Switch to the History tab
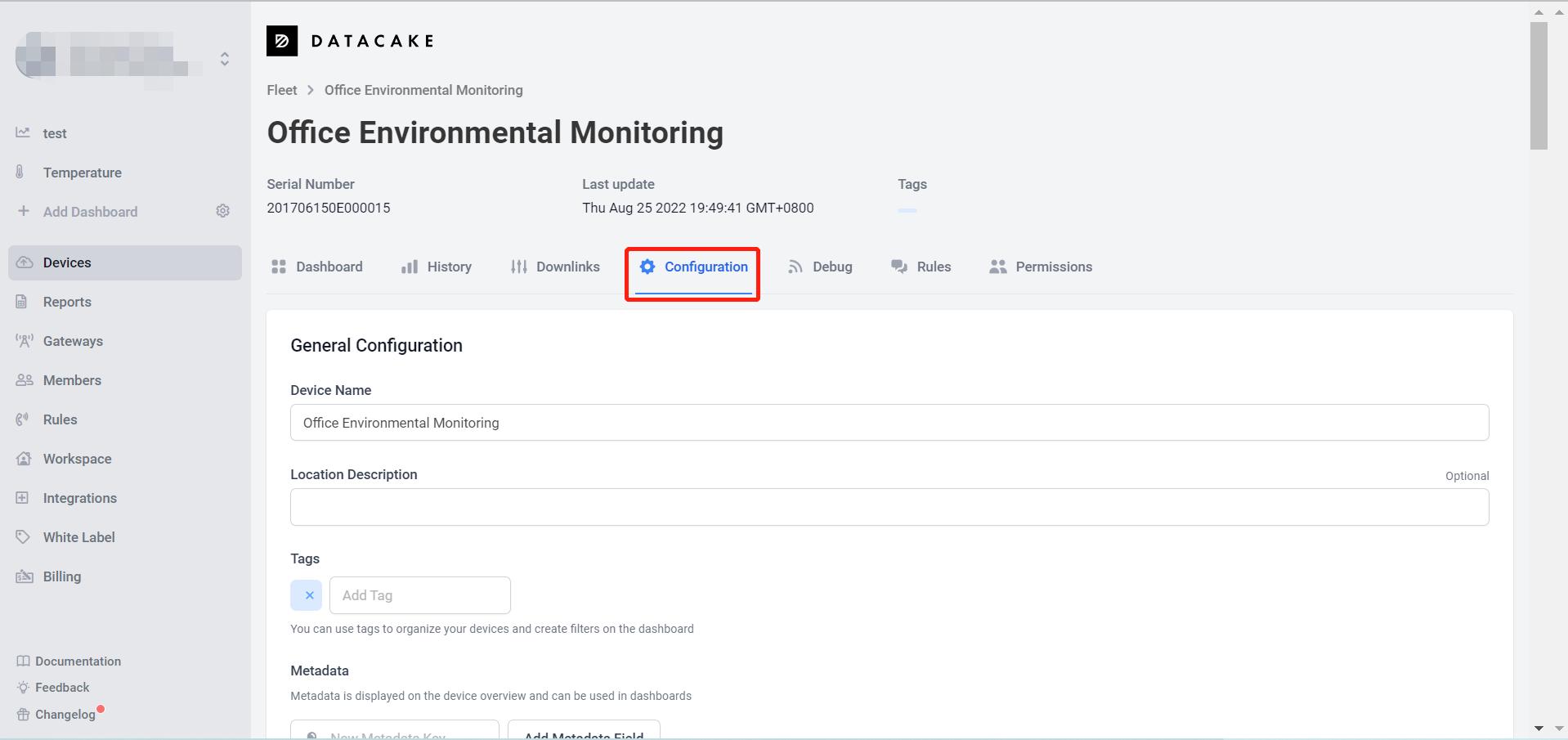 pyautogui.click(x=437, y=267)
